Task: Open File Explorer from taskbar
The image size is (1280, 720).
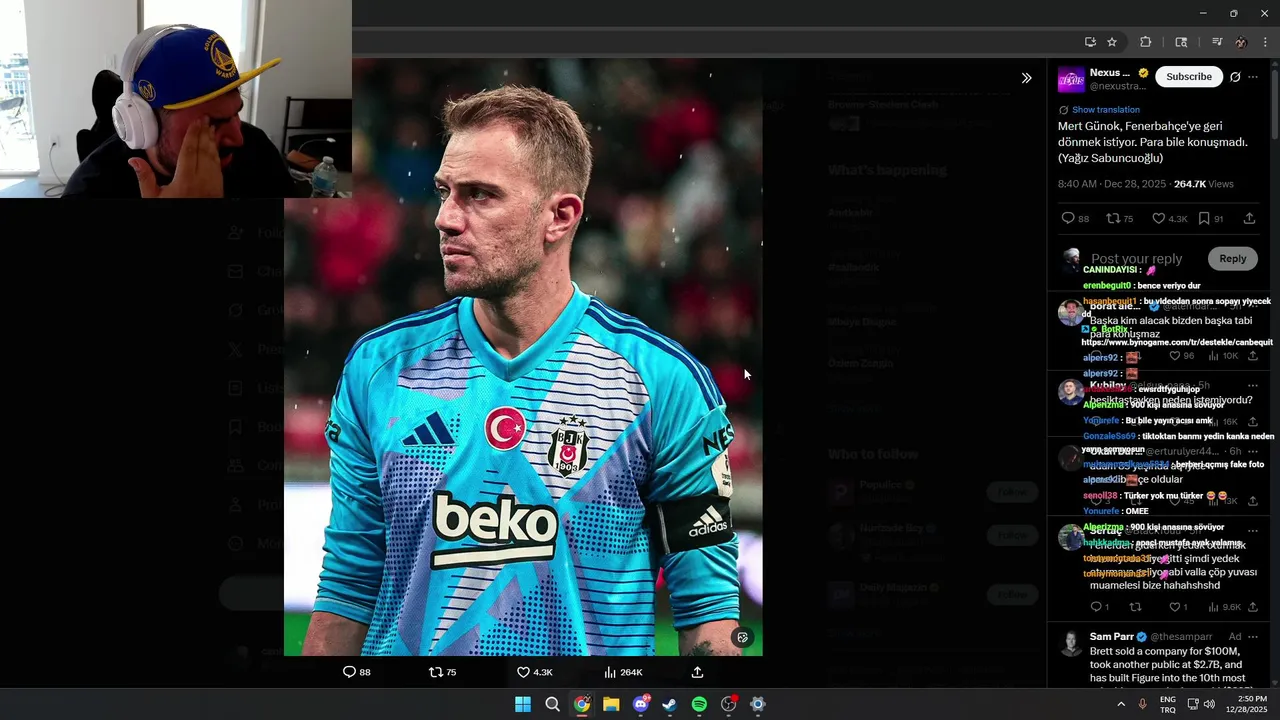Action: pyautogui.click(x=611, y=704)
